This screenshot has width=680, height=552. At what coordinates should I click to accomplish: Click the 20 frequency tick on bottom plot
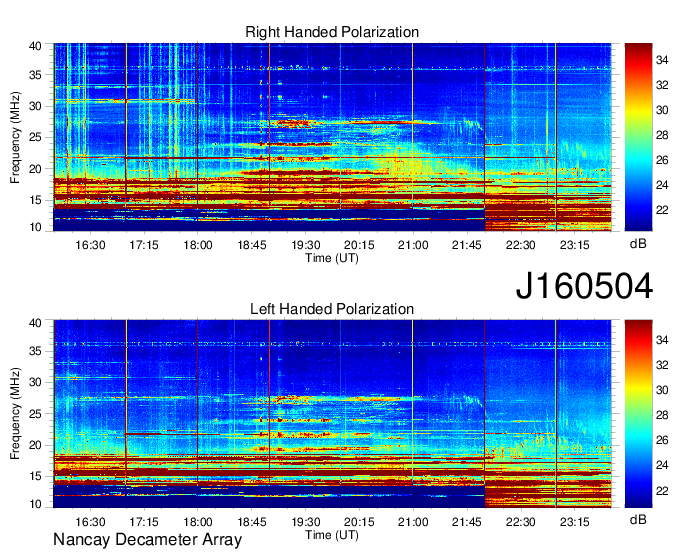click(35, 445)
